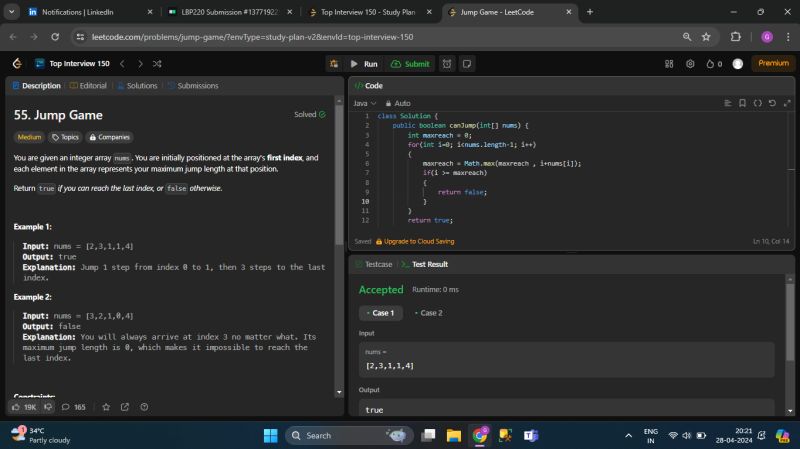The width and height of the screenshot is (800, 449).
Task: Share the problem link icon
Action: point(125,407)
